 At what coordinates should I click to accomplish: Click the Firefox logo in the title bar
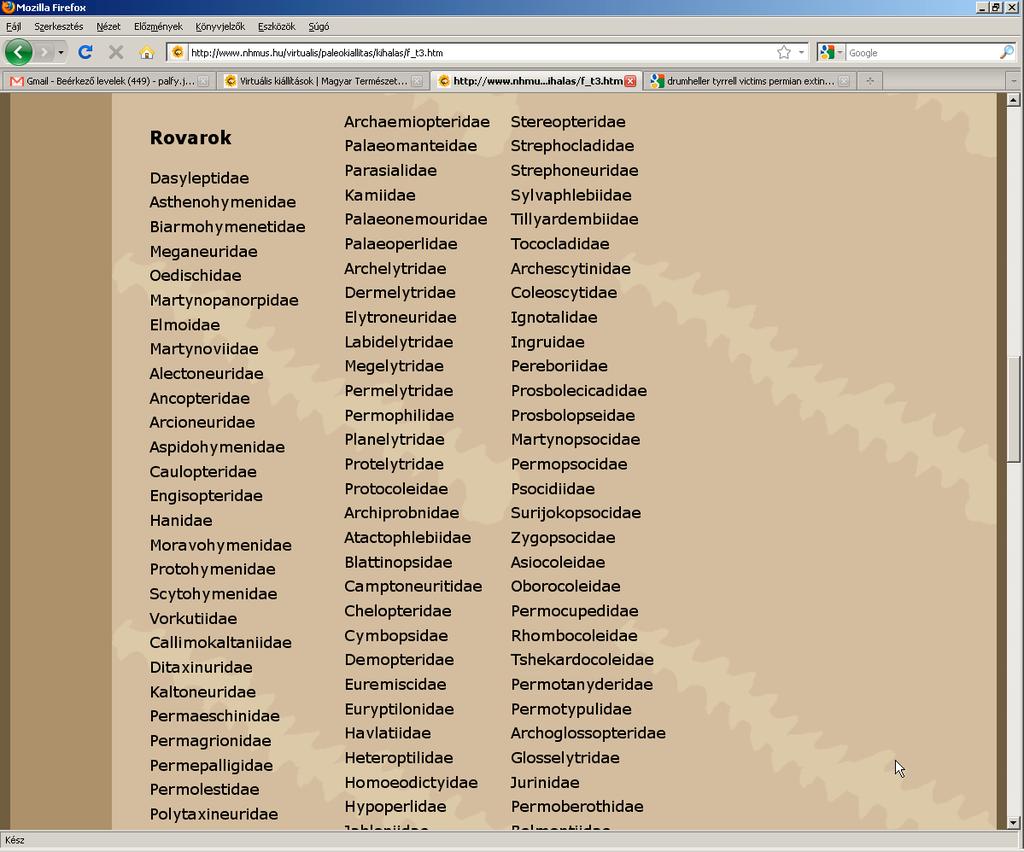click(x=8, y=7)
